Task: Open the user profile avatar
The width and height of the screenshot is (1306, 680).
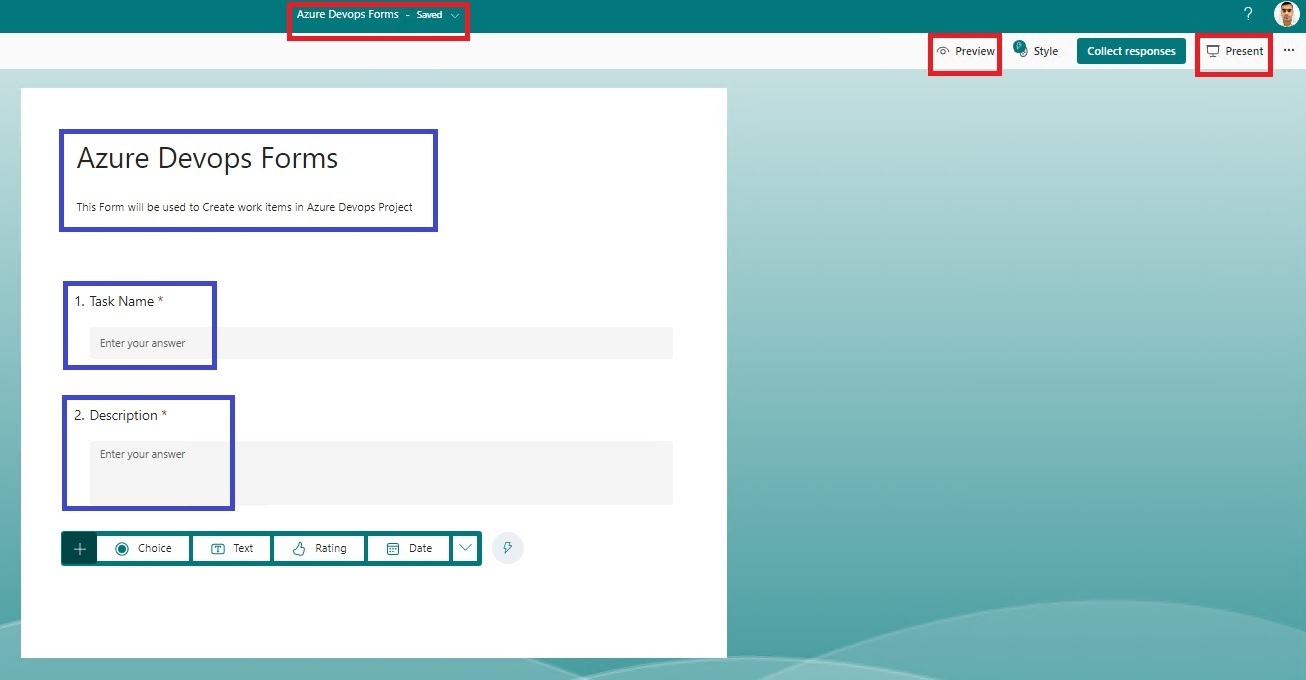Action: [x=1286, y=14]
